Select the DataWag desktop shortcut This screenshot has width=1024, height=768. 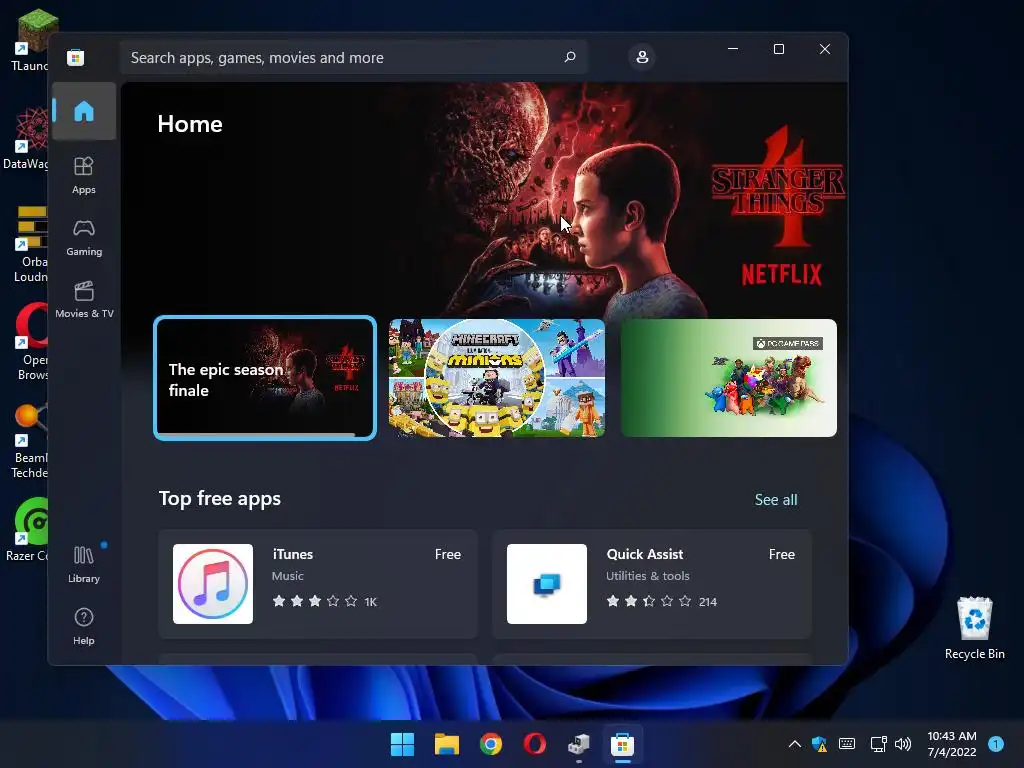[26, 138]
